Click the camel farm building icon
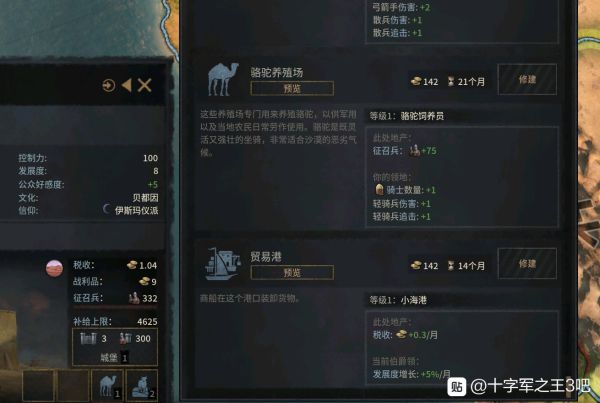 223,79
